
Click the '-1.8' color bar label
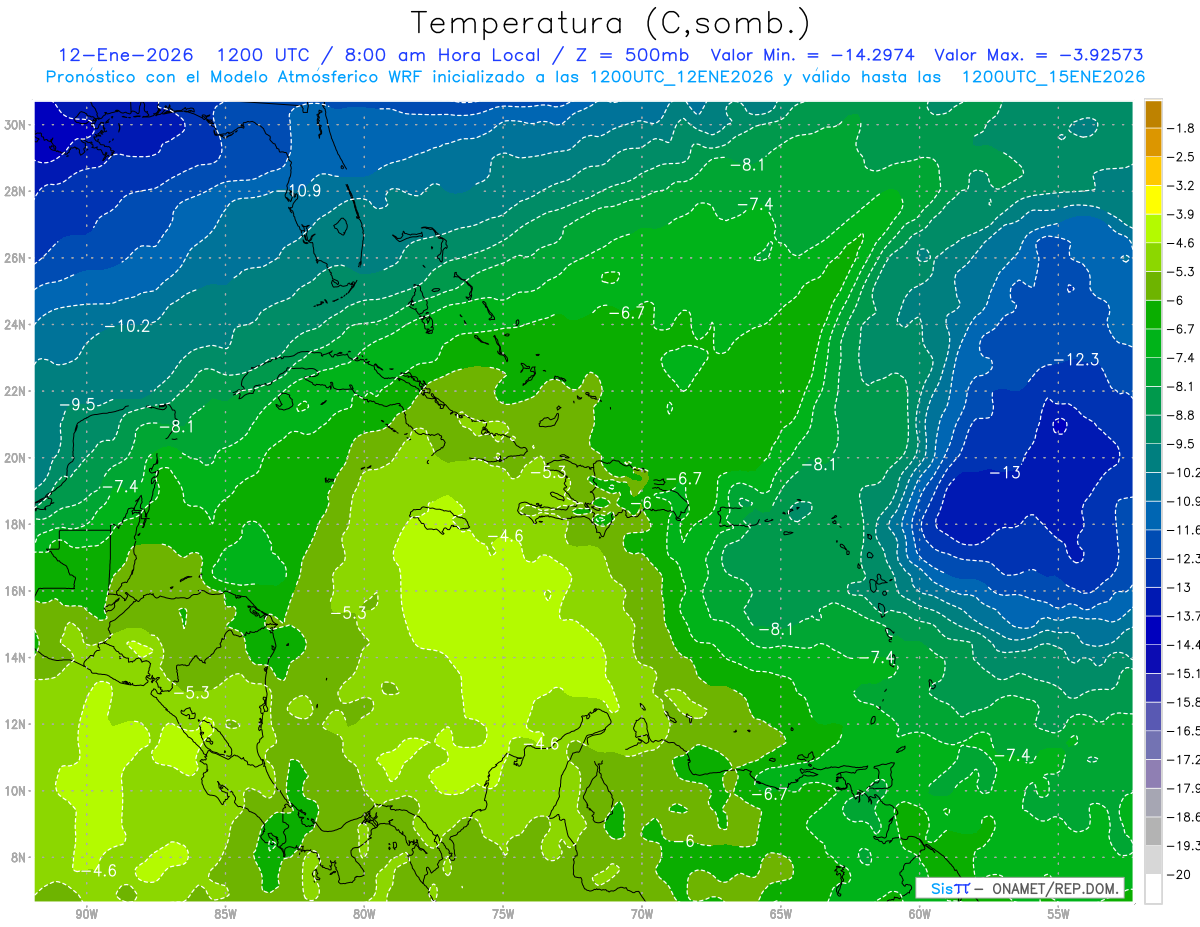coord(1181,128)
